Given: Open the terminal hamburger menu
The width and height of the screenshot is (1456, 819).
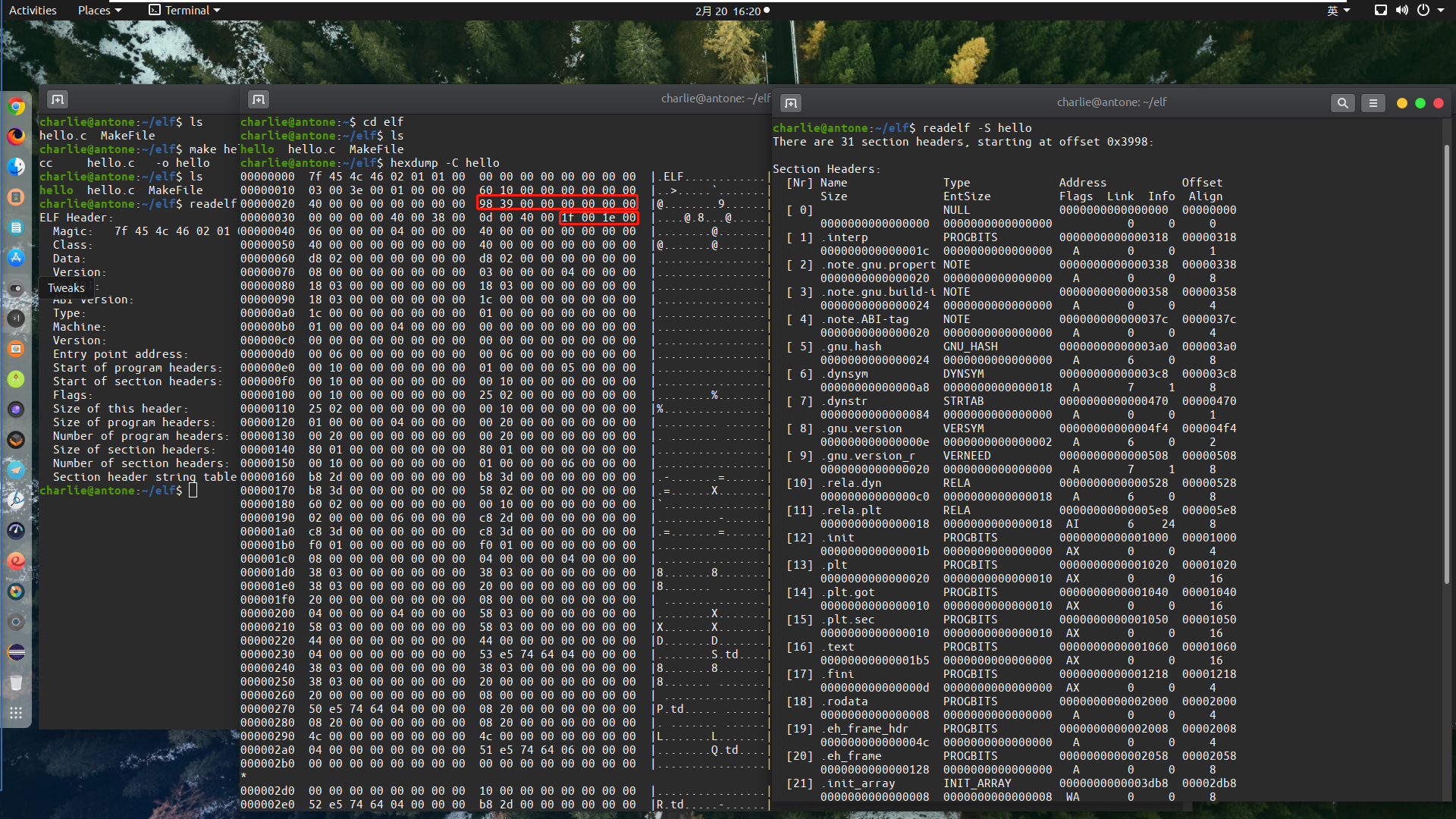Looking at the screenshot, I should (1373, 103).
